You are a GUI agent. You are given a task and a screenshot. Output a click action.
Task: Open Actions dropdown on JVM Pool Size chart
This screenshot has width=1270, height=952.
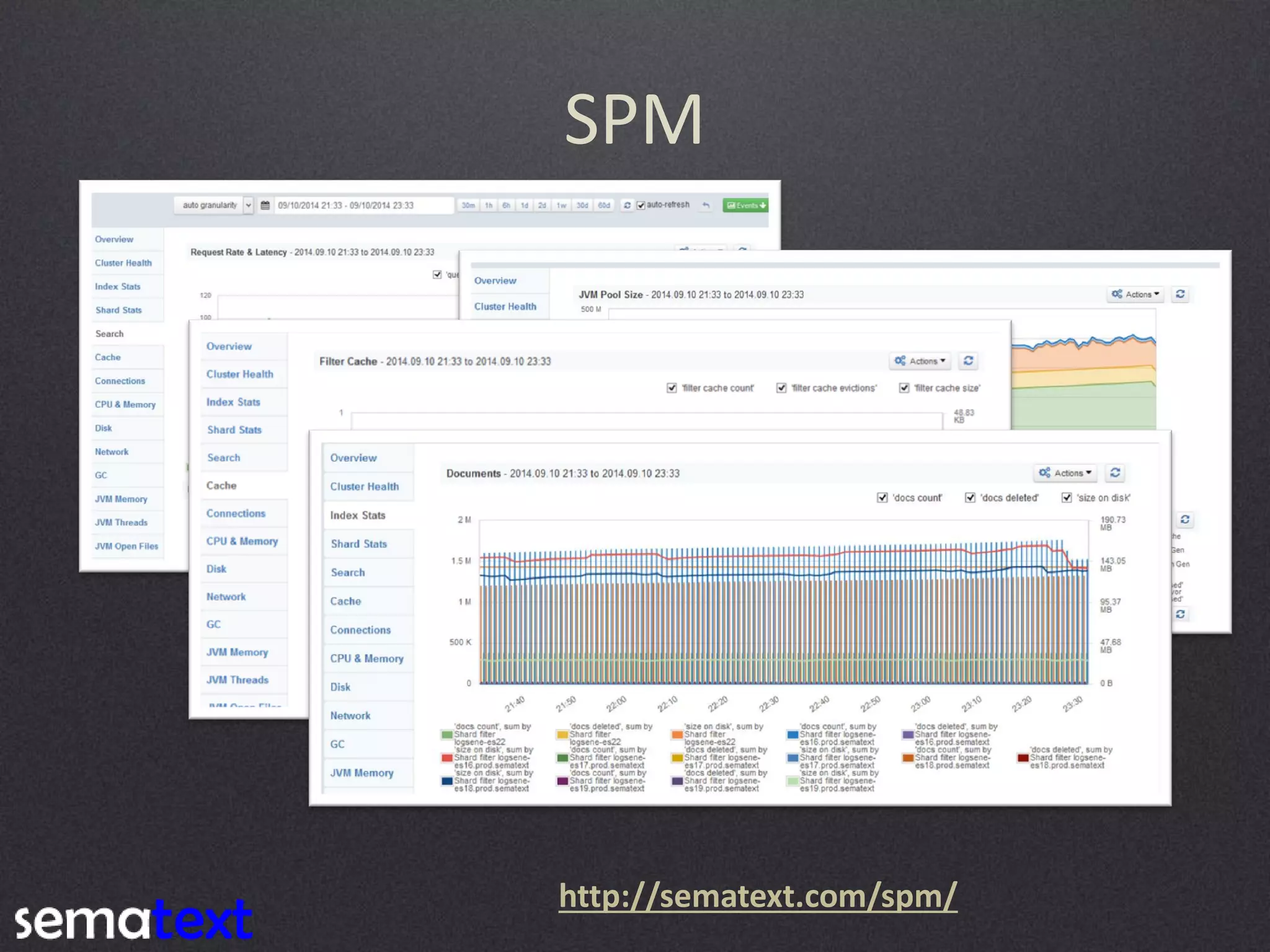click(1135, 294)
